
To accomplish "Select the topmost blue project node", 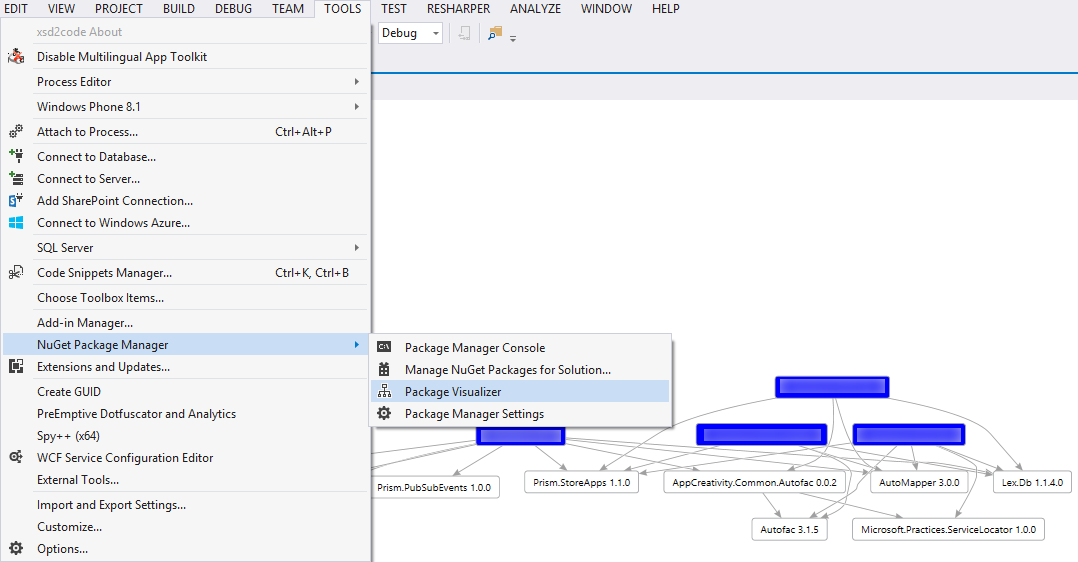I will click(832, 387).
